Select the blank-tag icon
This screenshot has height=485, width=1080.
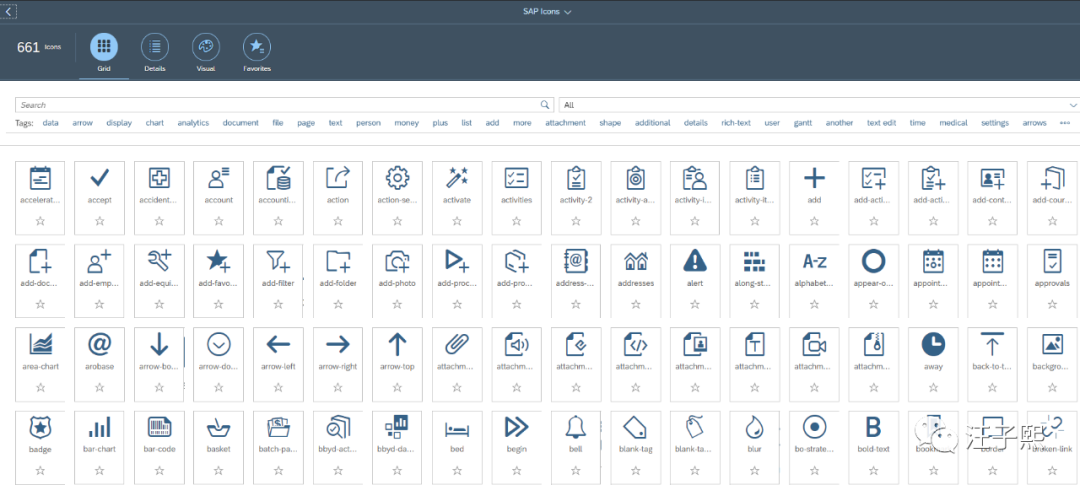tap(636, 427)
